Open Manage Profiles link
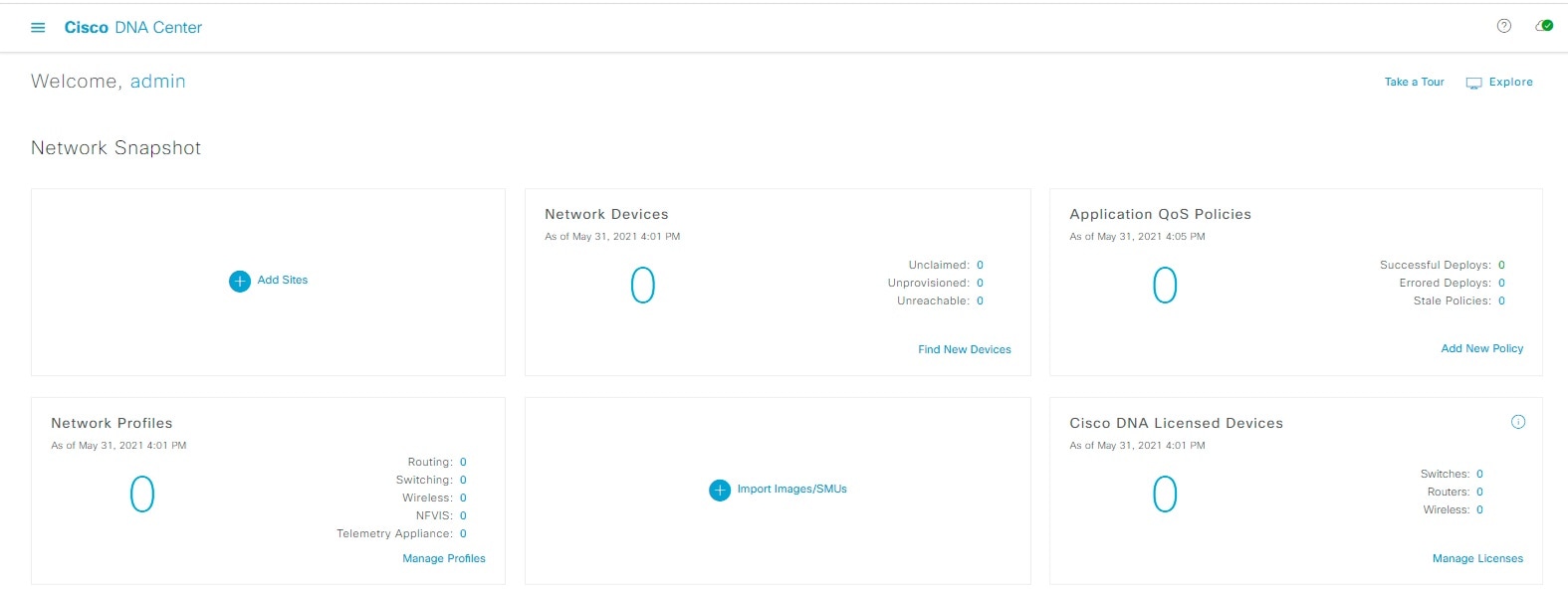This screenshot has height=598, width=1568. (x=444, y=559)
